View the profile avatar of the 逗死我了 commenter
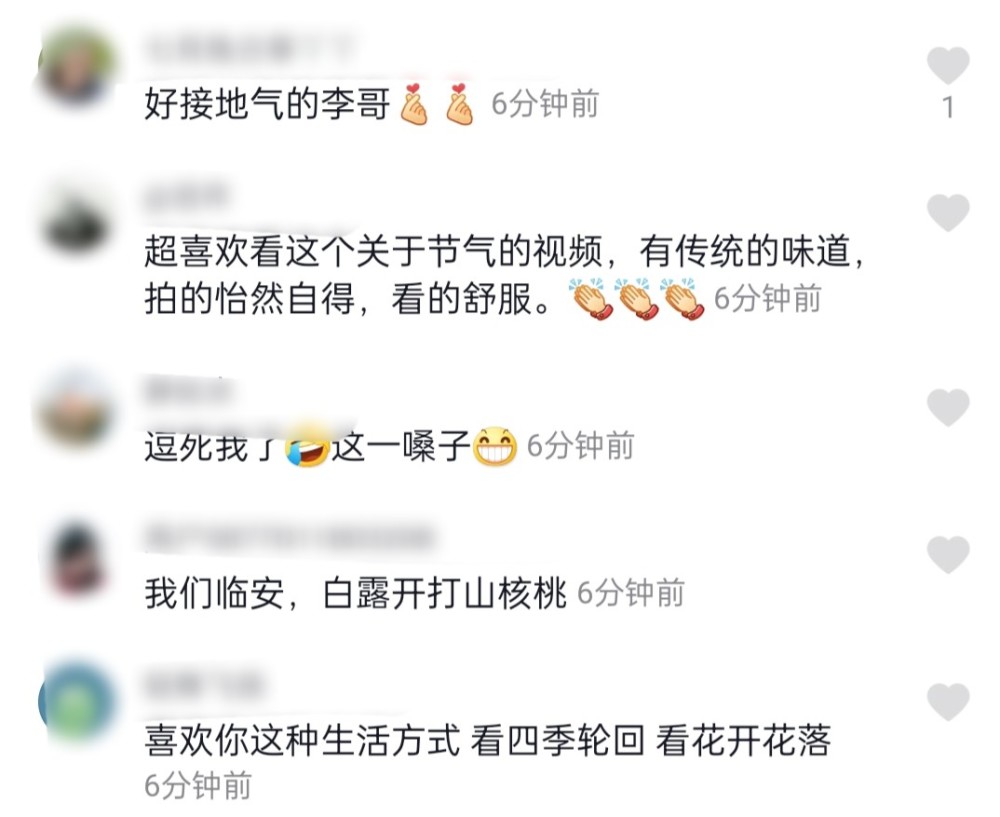Screen dimensions: 1000x817 point(76,408)
